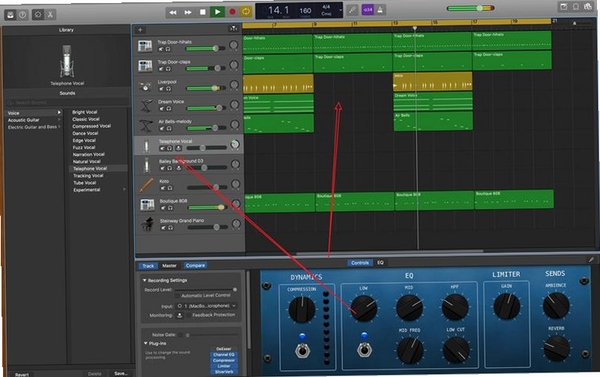This screenshot has width=600, height=377.
Task: Toggle the purple Count-in button
Action: 368,10
